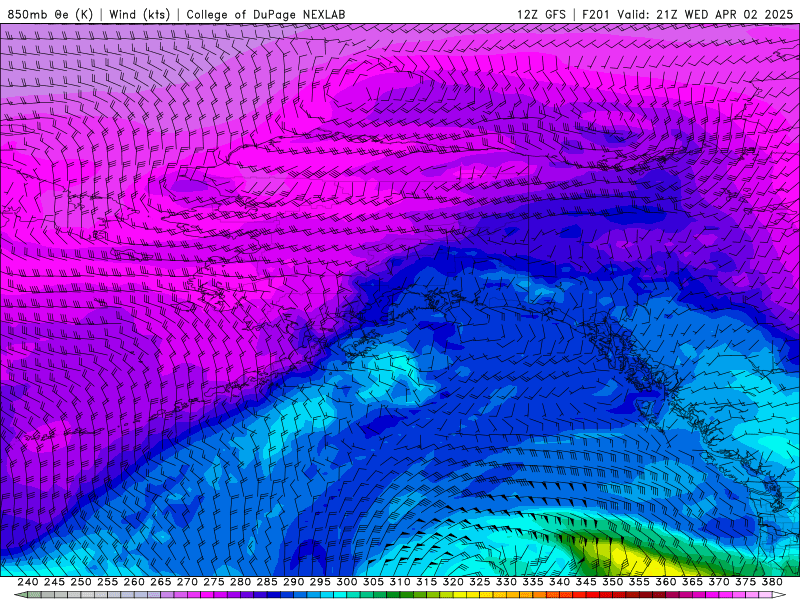Select the 350 value on the color scale
The width and height of the screenshot is (800, 600).
pos(613,582)
